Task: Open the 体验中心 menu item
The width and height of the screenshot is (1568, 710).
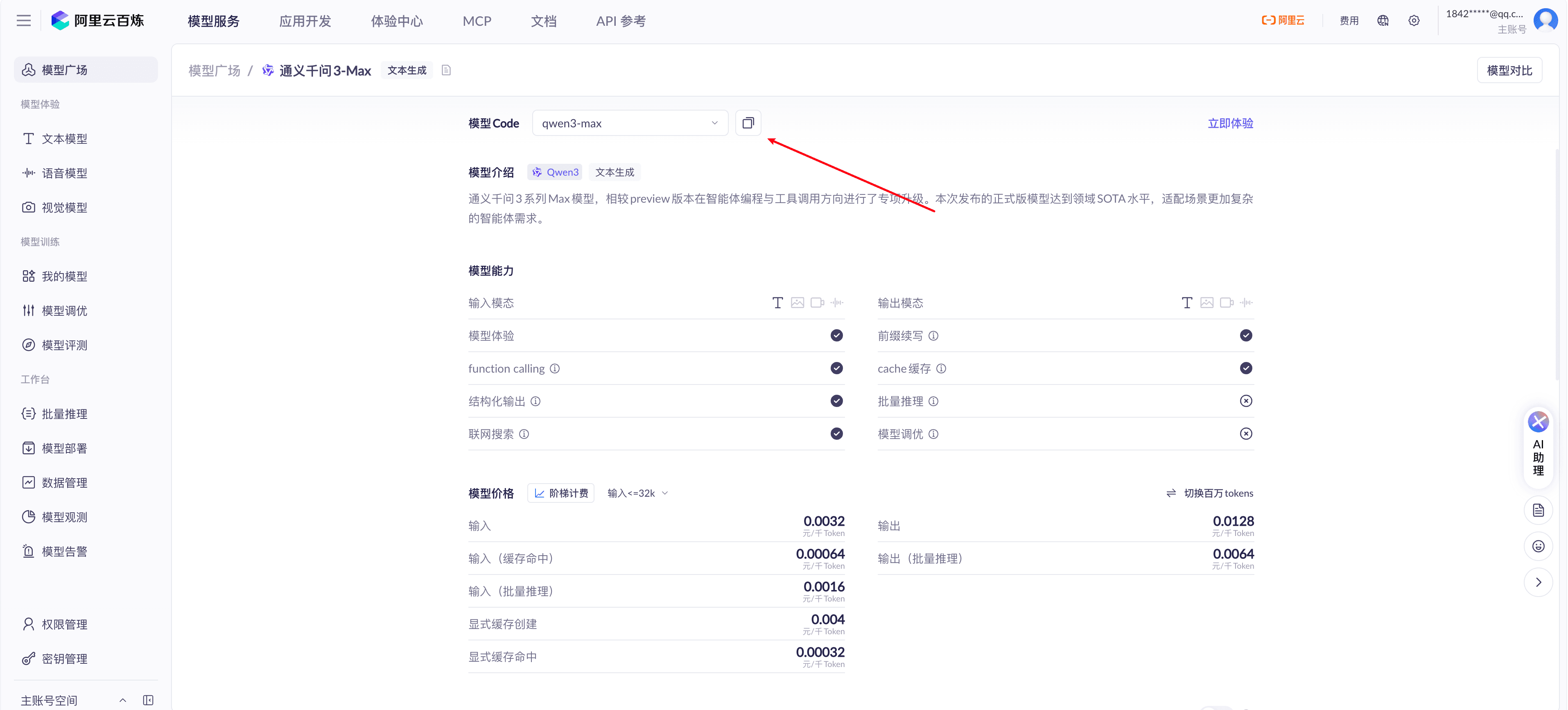Action: [x=397, y=20]
